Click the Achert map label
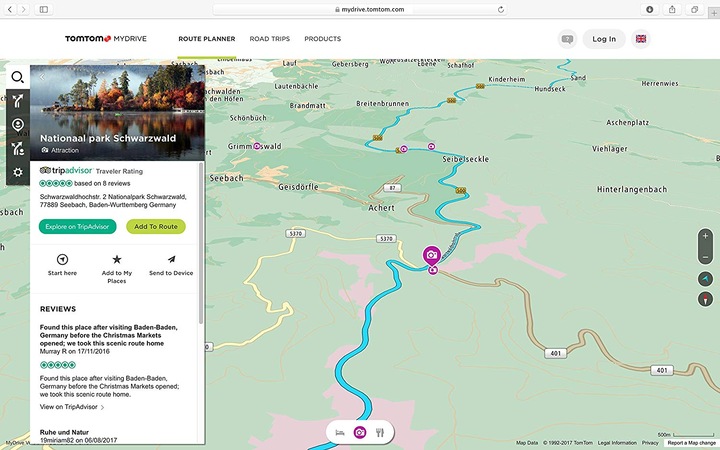Image resolution: width=720 pixels, height=450 pixels. click(x=381, y=208)
